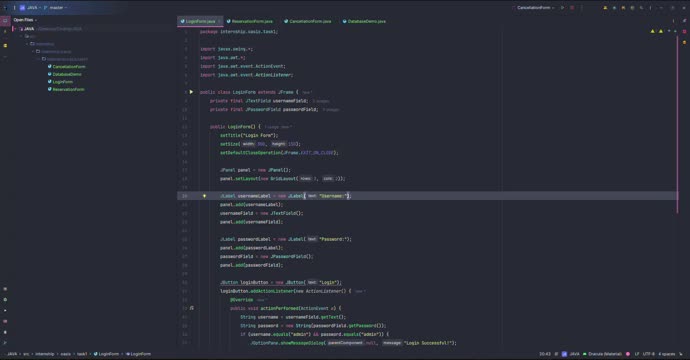Open the CancellationForm run configuration dropdown
The width and height of the screenshot is (690, 360).
[x=534, y=7]
